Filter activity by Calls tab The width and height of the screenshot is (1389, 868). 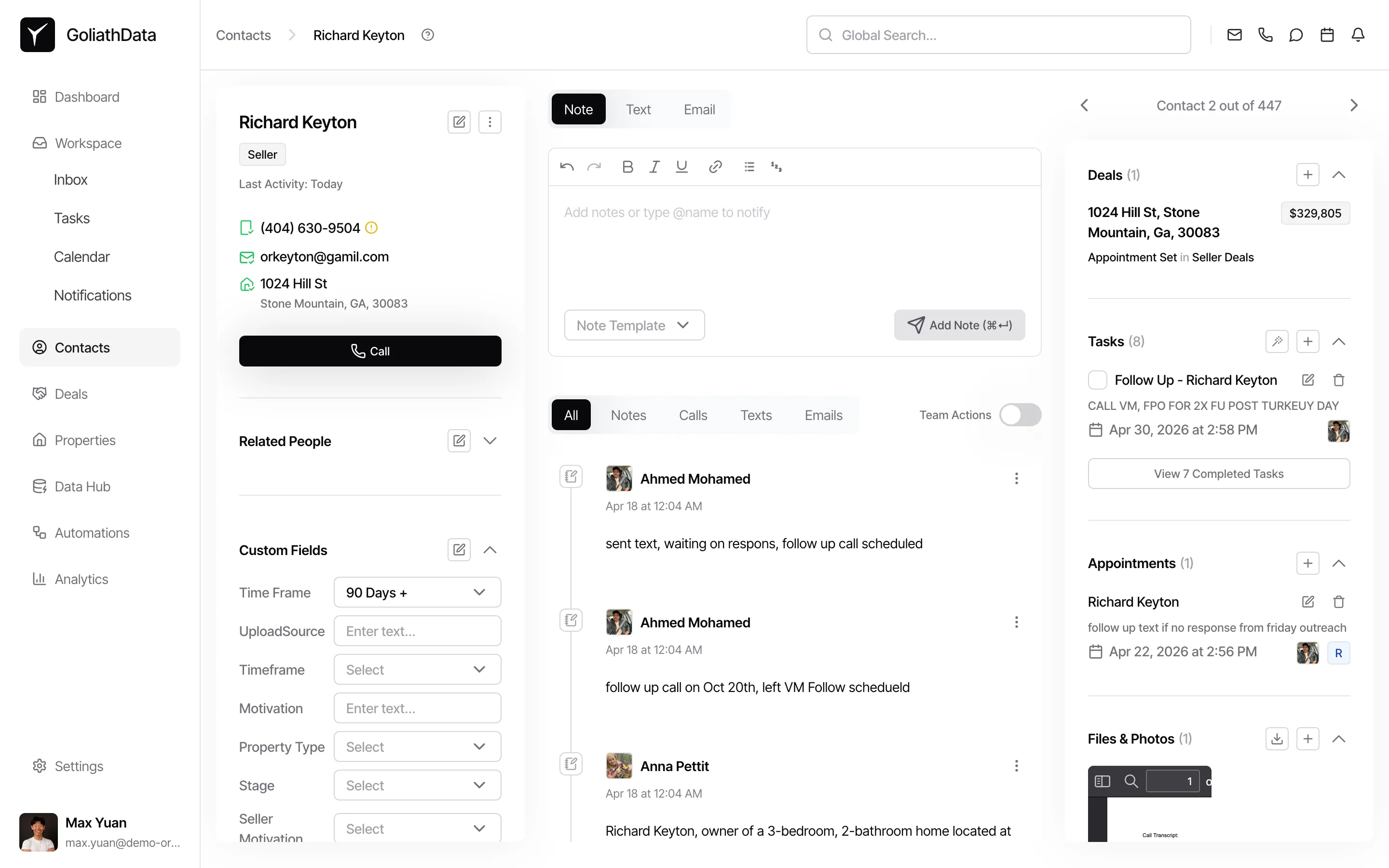(693, 415)
